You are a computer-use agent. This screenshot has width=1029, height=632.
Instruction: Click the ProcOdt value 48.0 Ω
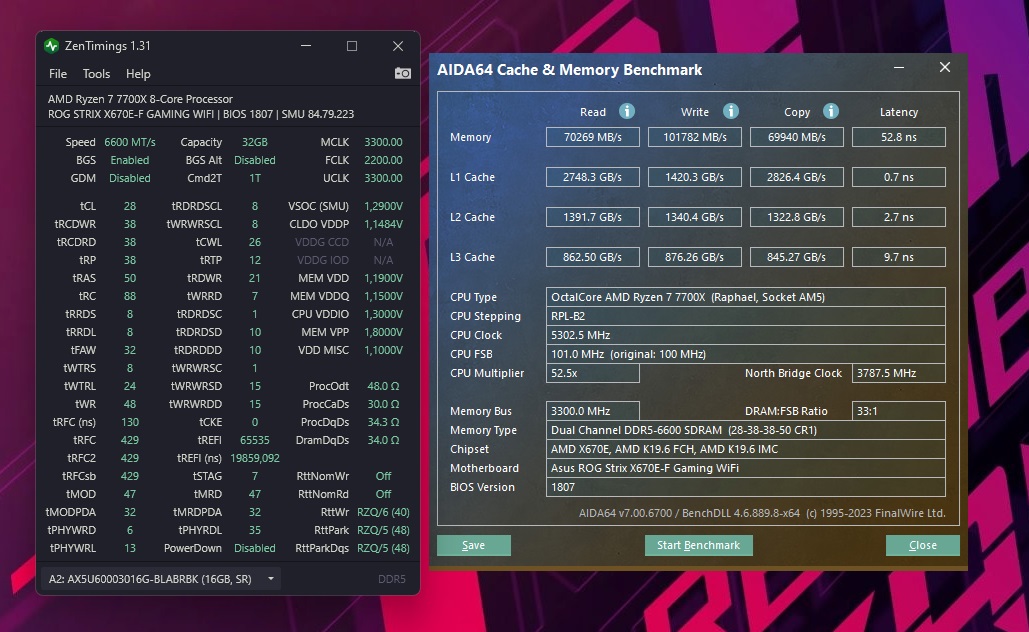[383, 387]
